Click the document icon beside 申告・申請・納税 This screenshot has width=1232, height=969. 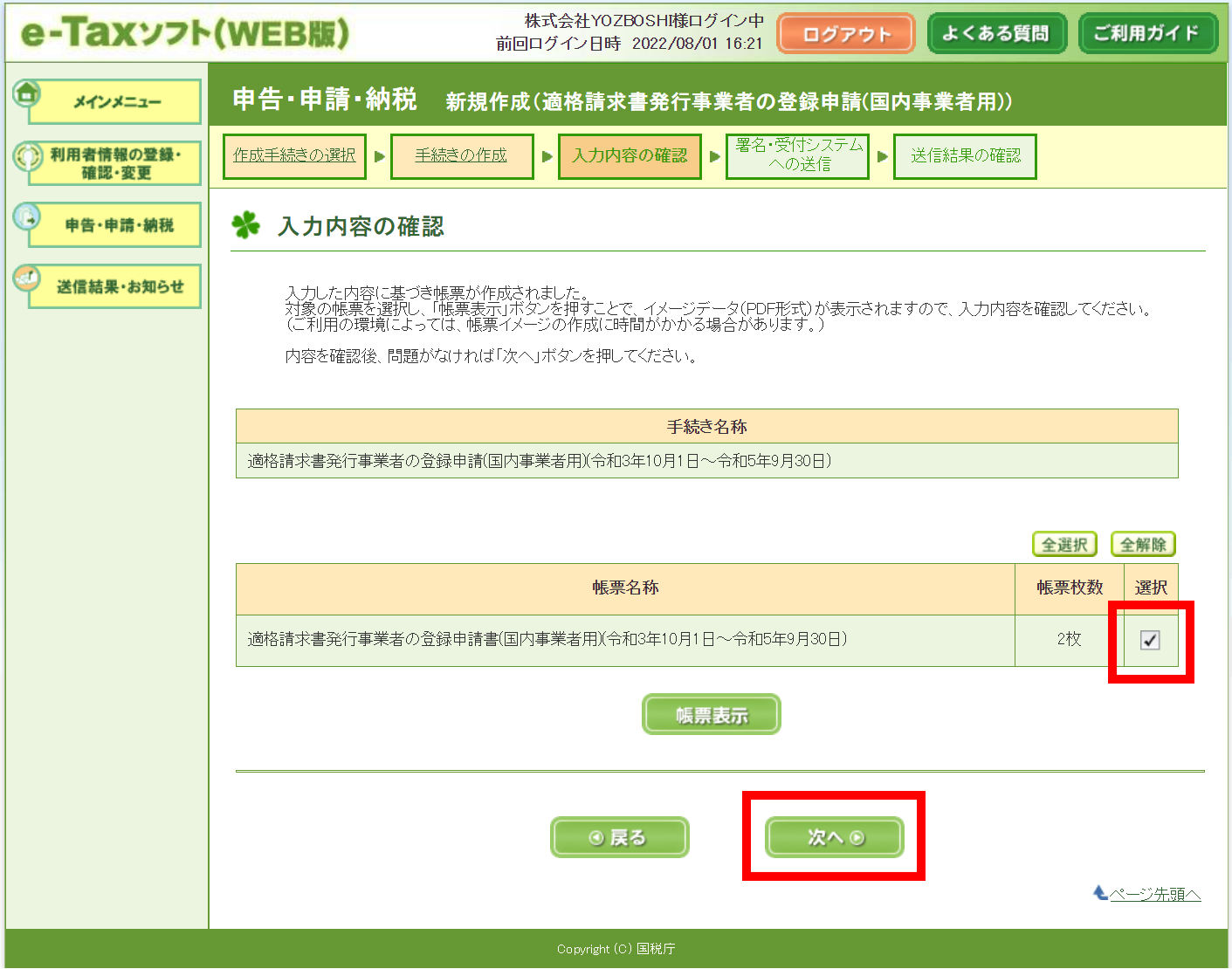click(x=27, y=216)
